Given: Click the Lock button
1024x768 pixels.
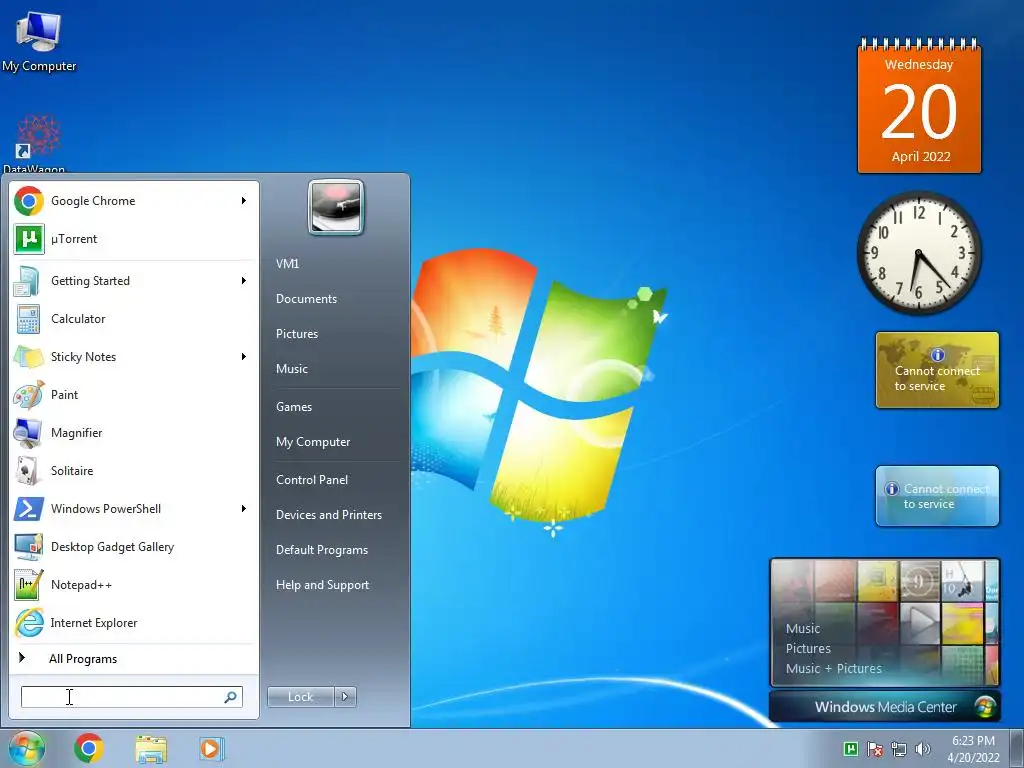Looking at the screenshot, I should tap(300, 697).
